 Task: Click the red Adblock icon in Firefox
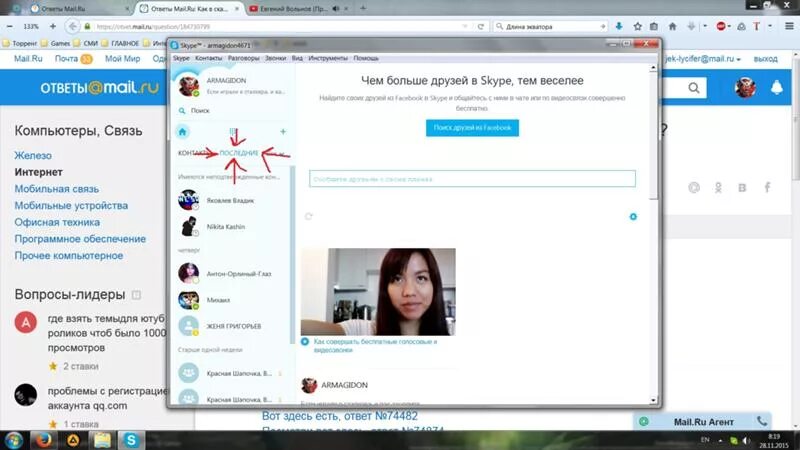(x=721, y=27)
